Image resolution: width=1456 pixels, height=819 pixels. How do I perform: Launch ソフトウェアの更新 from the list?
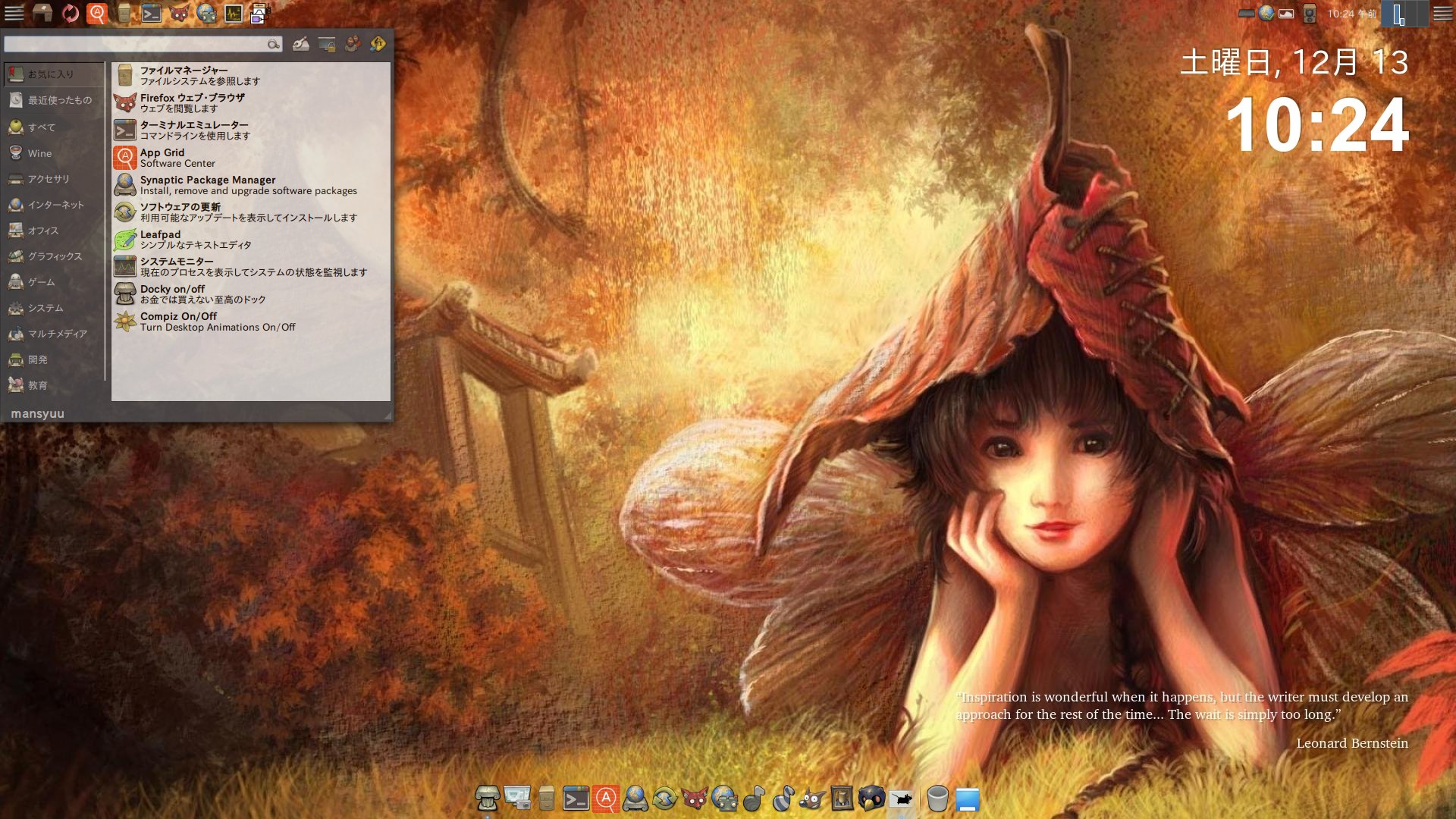(x=251, y=212)
